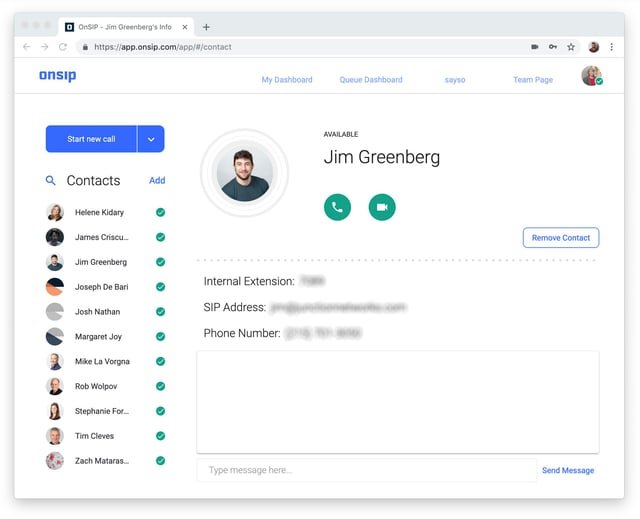Image resolution: width=640 pixels, height=519 pixels.
Task: Click the Remove Contact button
Action: 560,238
